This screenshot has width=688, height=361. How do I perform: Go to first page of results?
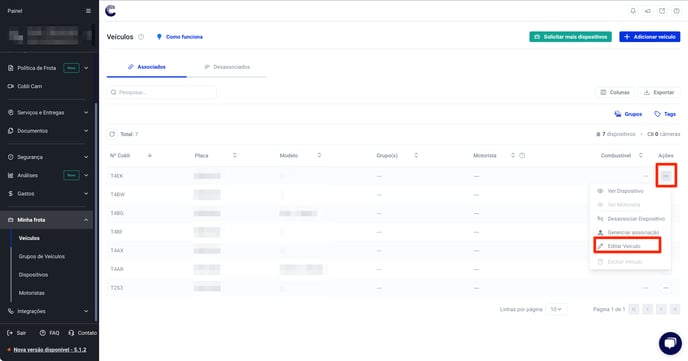[634, 309]
